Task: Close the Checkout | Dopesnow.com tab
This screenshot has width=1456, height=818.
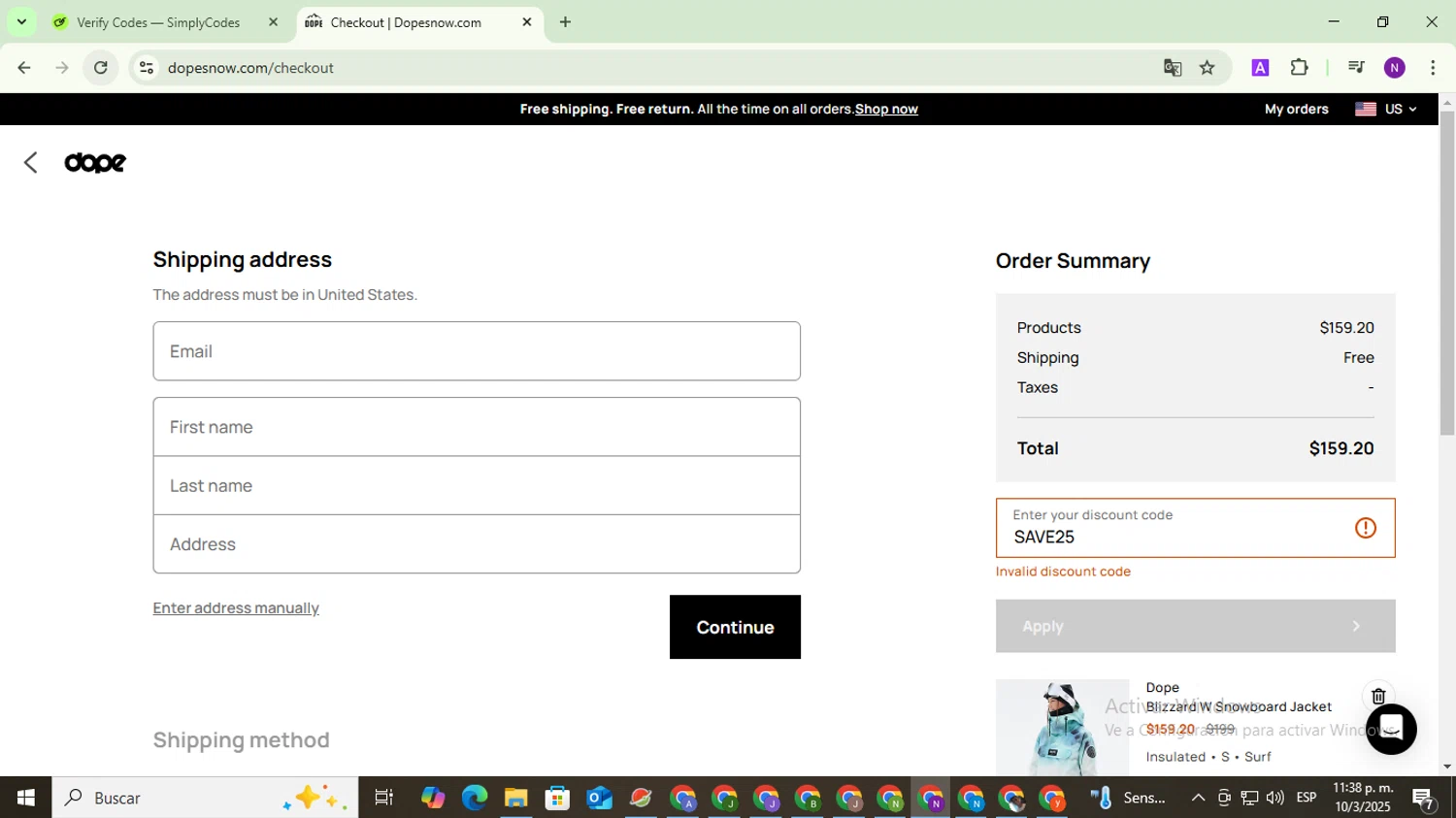Action: [527, 22]
